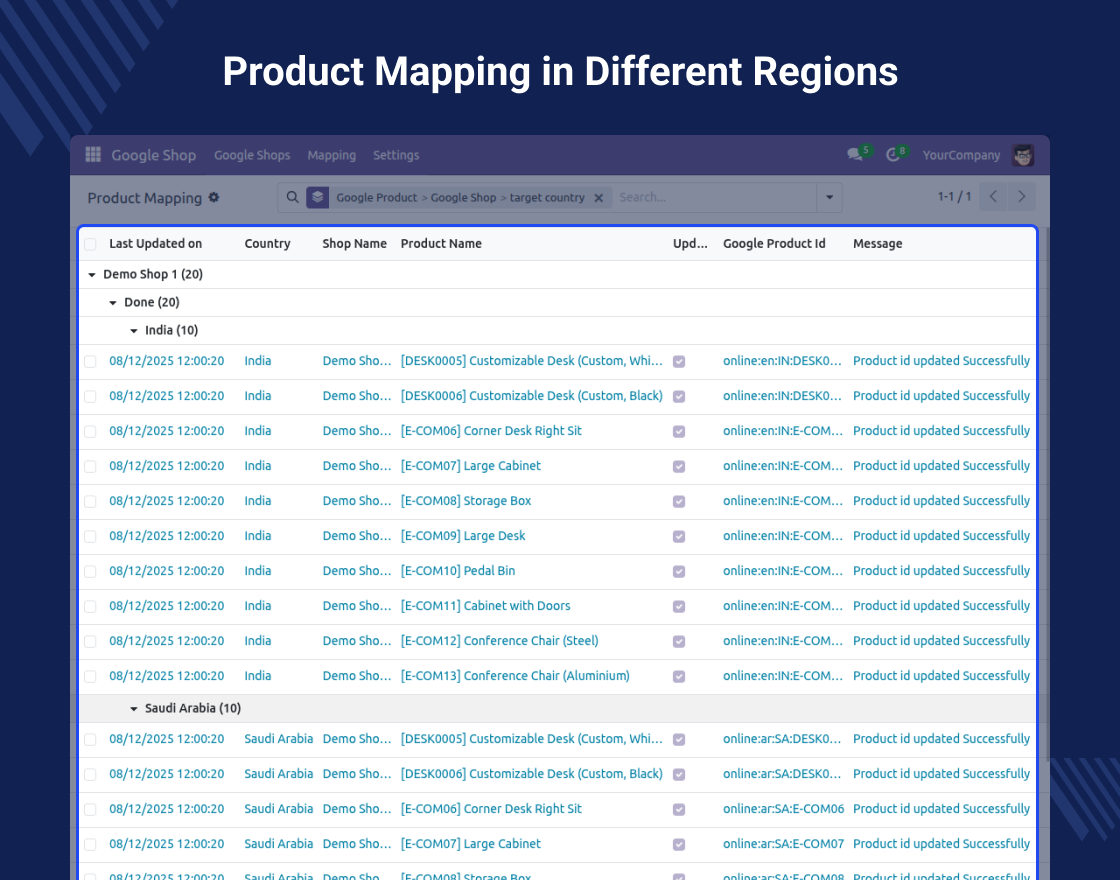Screen dimensions: 1120x880
Task: Sort by Product Name column header
Action: click(441, 244)
